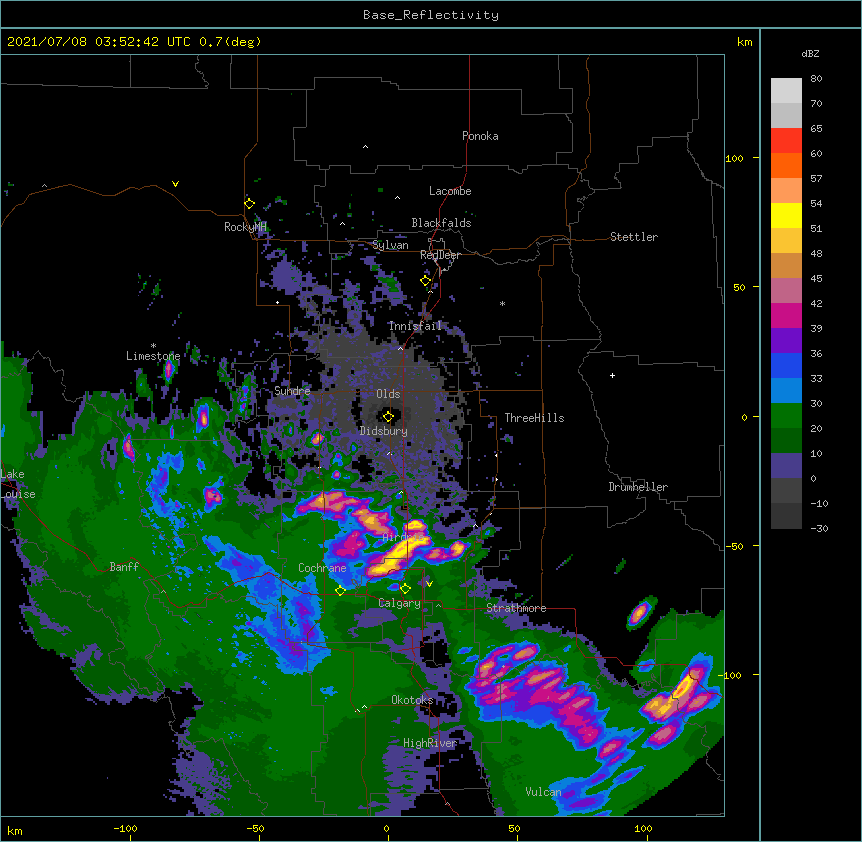This screenshot has height=842, width=862.
Task: Click the yellow diamond marker south of RedDeer
Action: (x=425, y=280)
